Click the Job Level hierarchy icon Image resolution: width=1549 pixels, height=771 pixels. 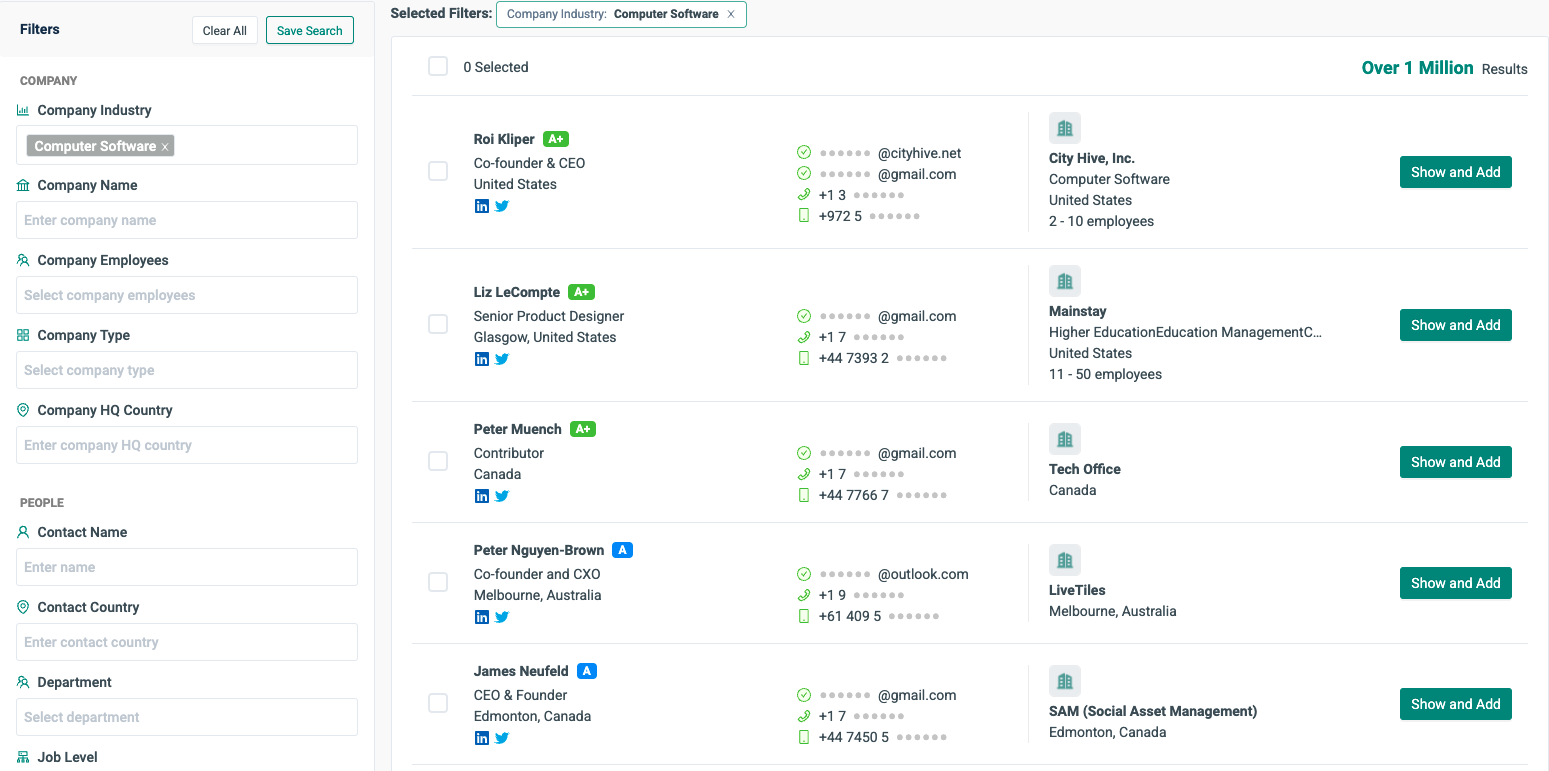tap(23, 757)
